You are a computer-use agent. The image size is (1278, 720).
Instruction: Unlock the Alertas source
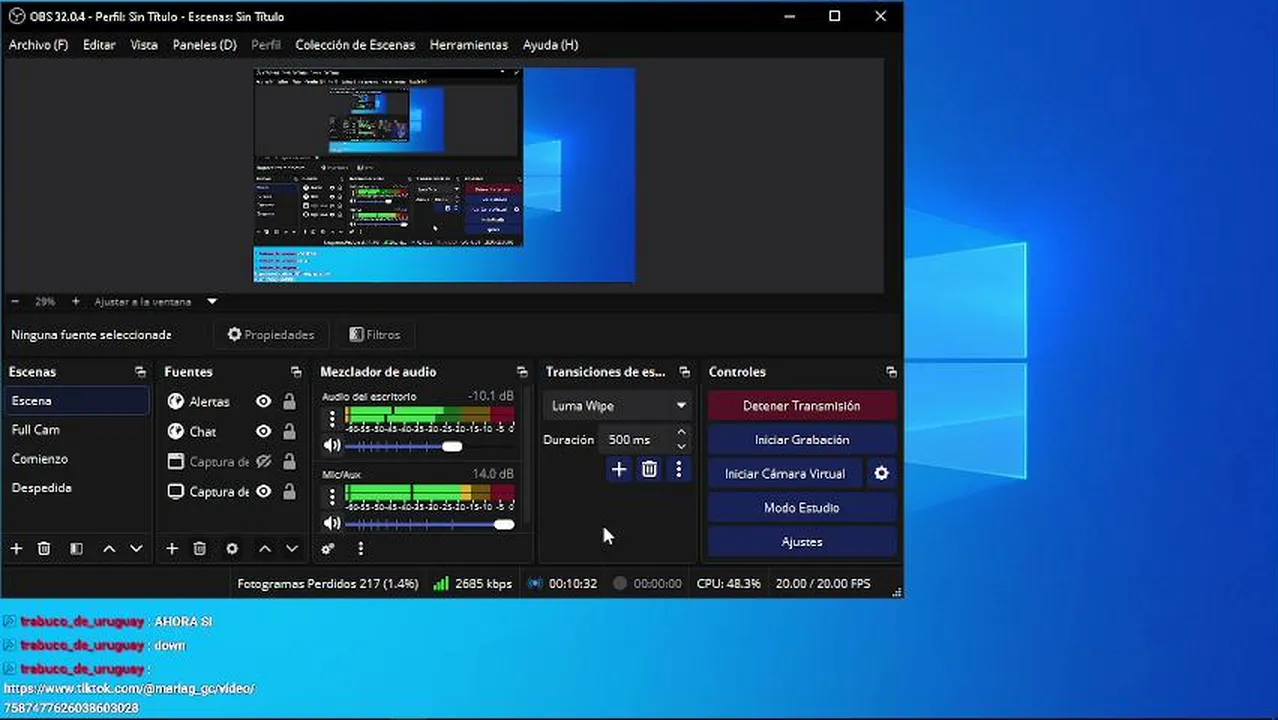[289, 402]
